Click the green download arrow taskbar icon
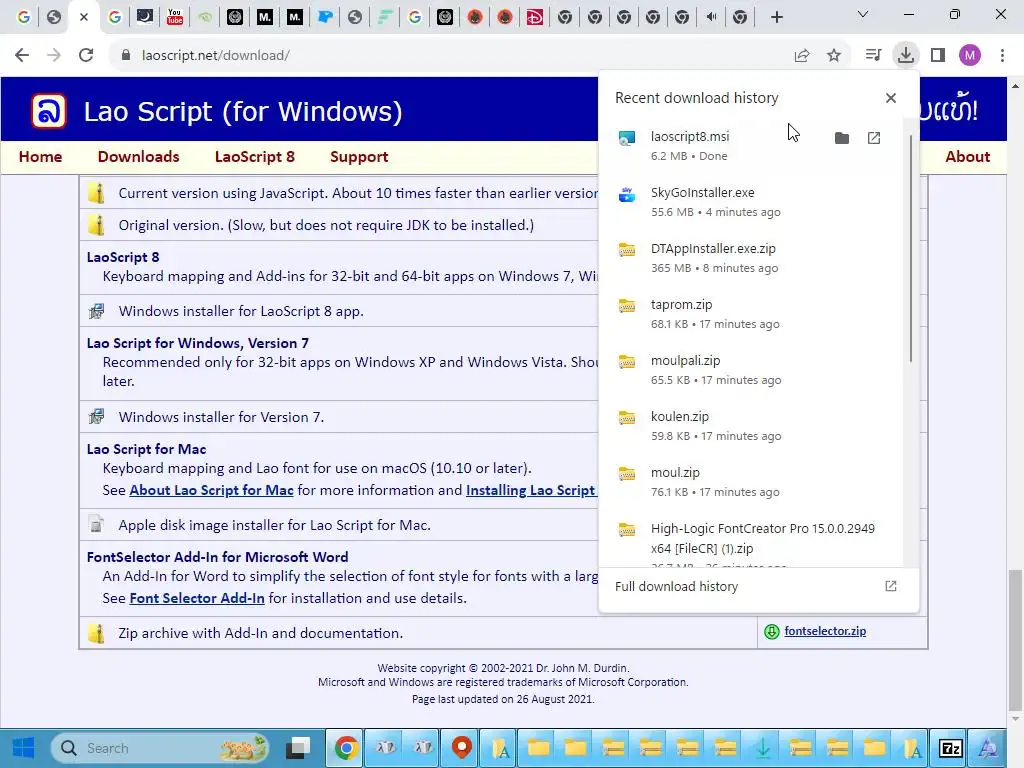 tap(763, 748)
